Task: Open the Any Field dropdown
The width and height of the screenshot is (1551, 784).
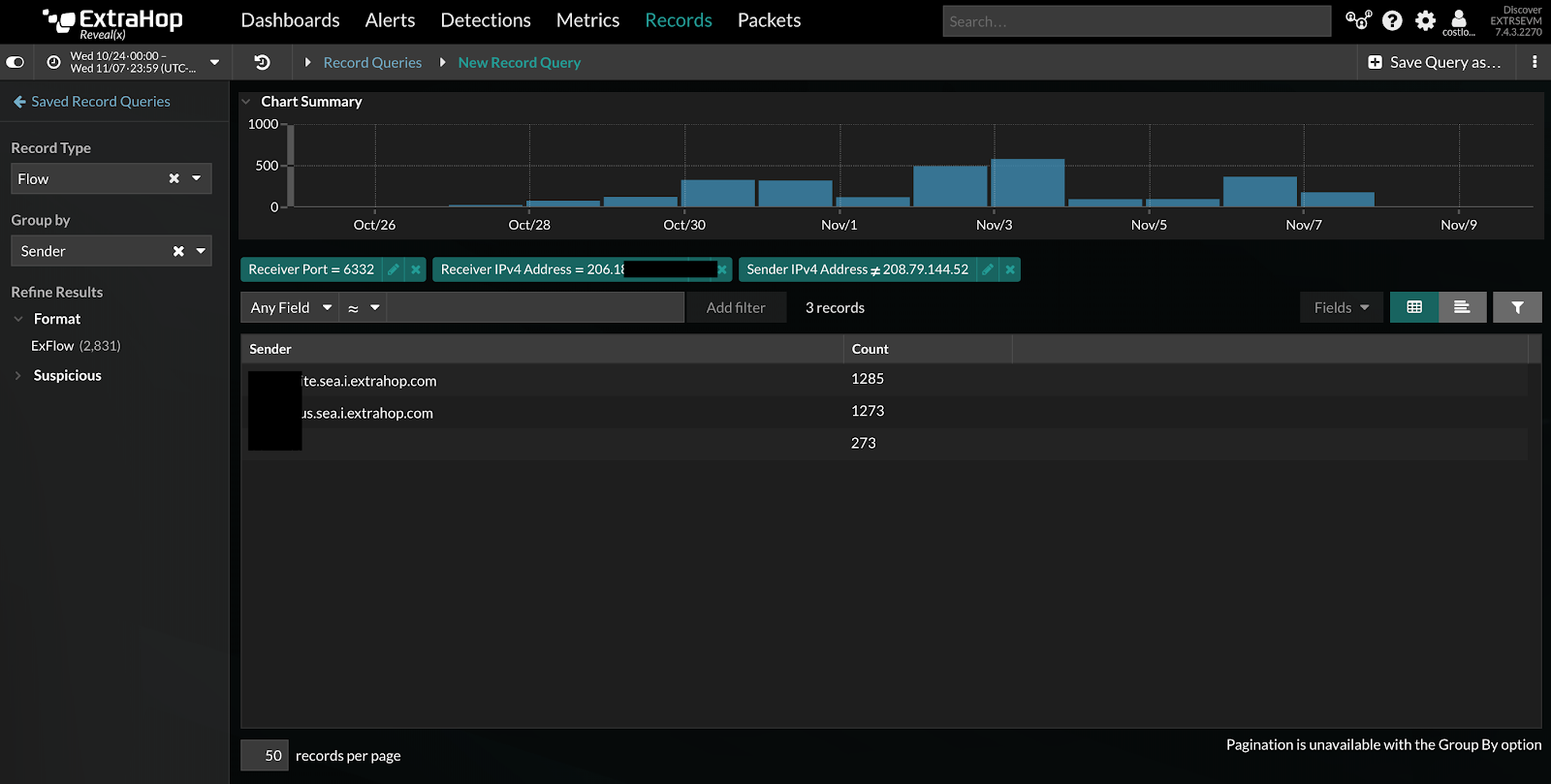Action: click(290, 307)
